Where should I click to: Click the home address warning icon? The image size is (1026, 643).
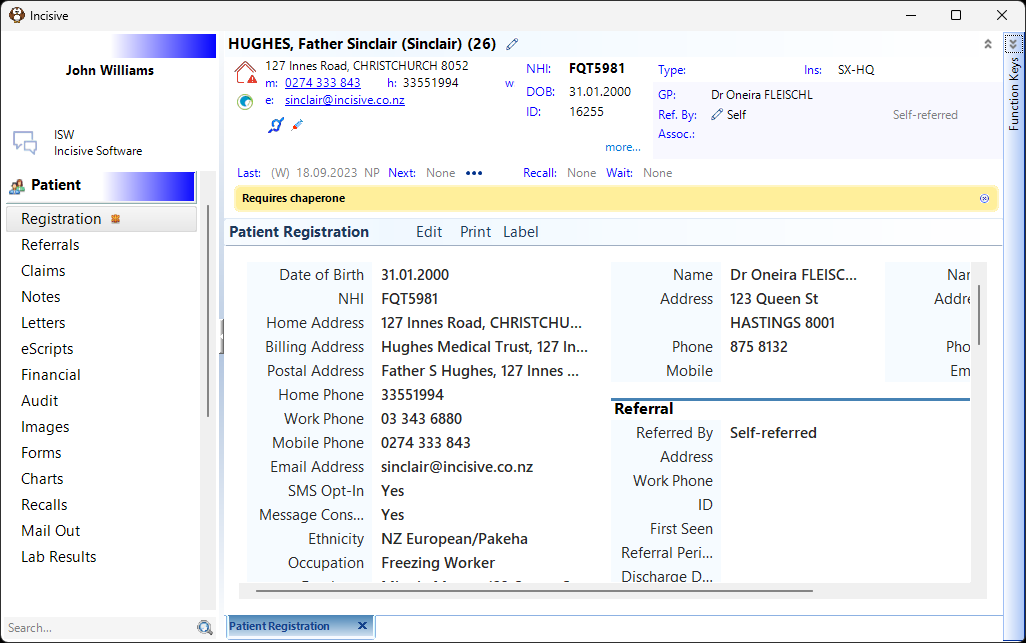point(246,72)
